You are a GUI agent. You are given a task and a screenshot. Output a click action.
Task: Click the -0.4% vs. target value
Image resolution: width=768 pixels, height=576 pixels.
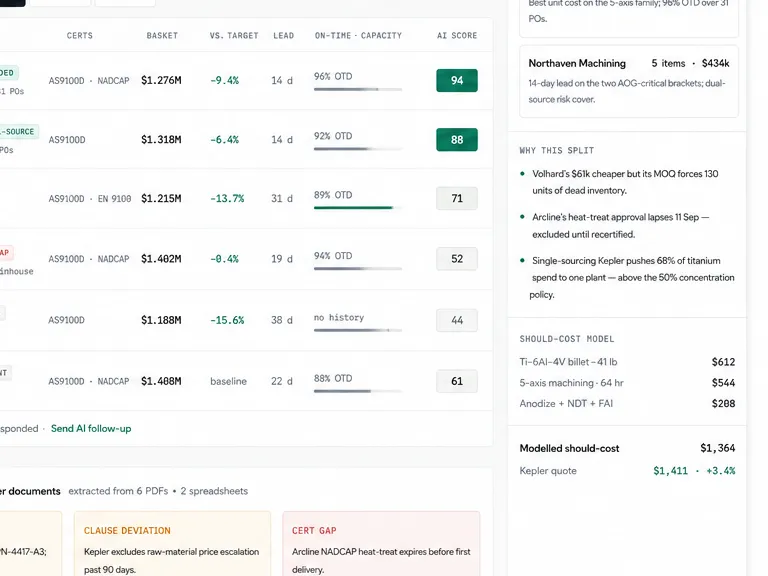pos(224,259)
